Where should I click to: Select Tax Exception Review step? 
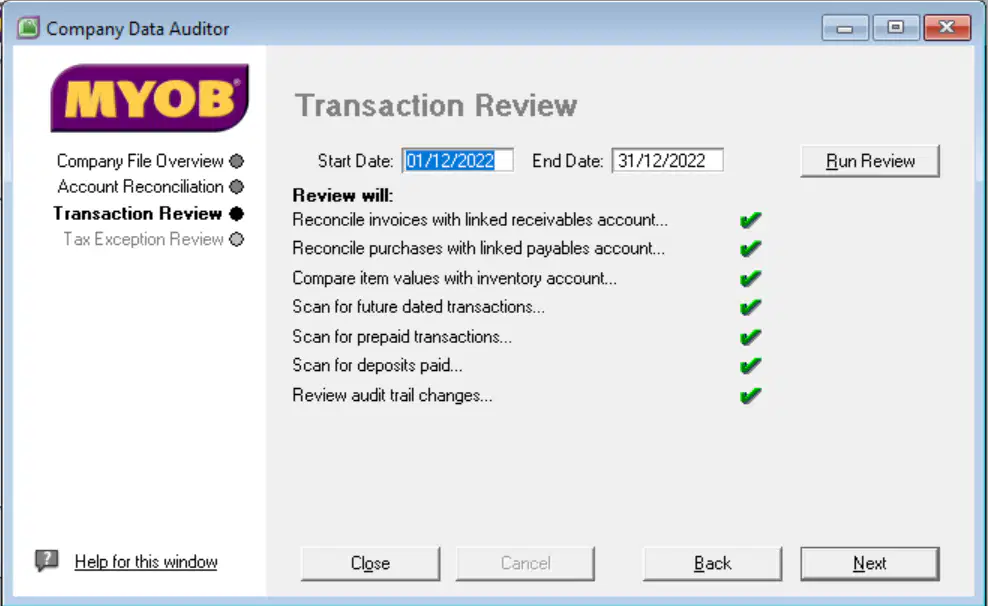tap(143, 239)
